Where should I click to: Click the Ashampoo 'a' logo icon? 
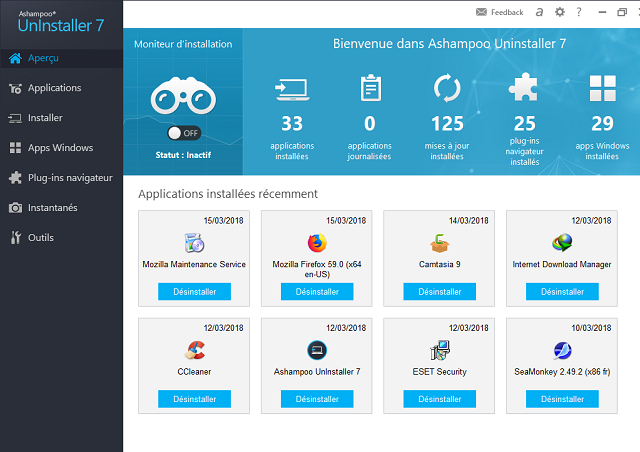539,12
